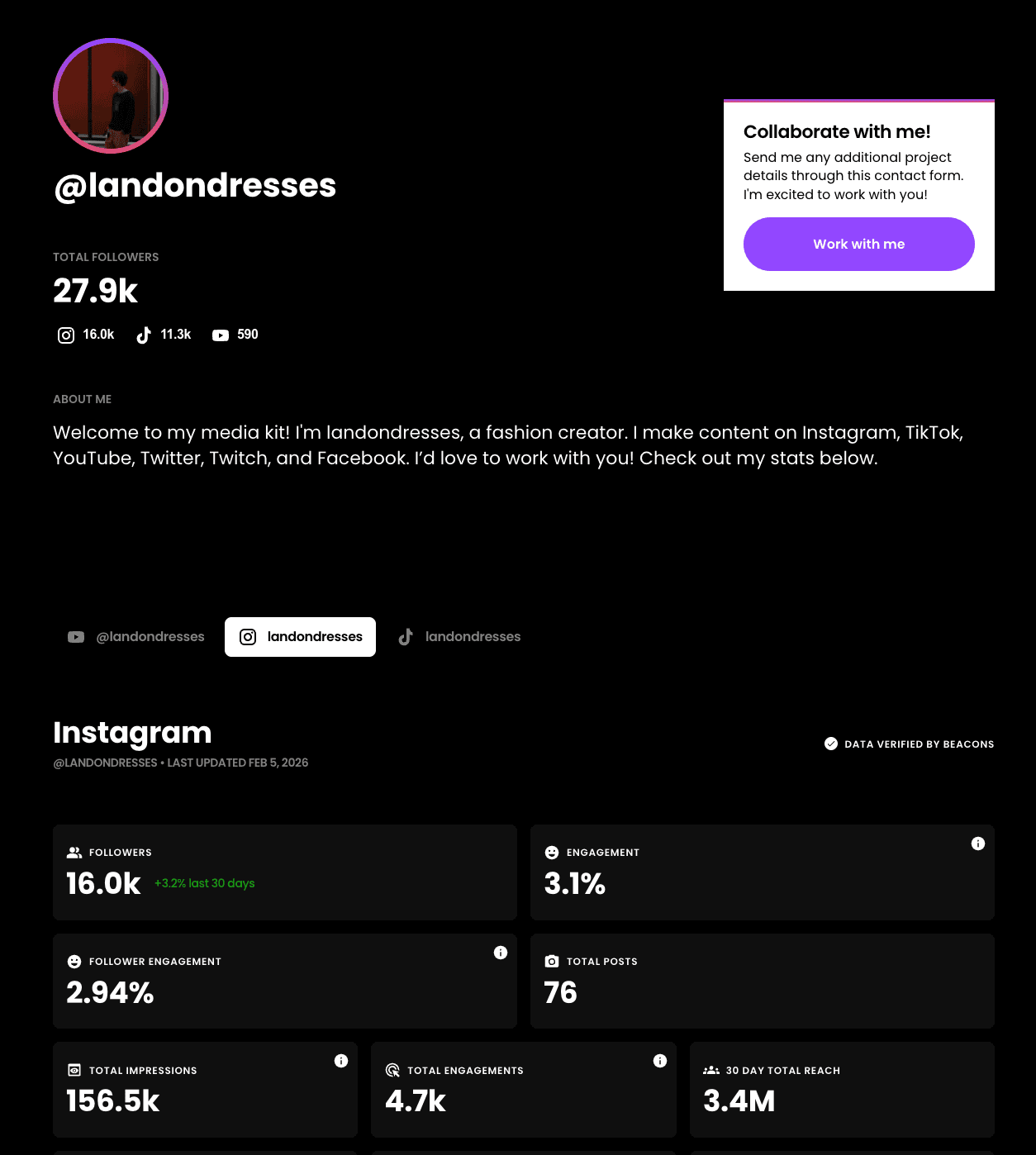
Task: Show info for Total Impressions
Action: click(x=341, y=1061)
